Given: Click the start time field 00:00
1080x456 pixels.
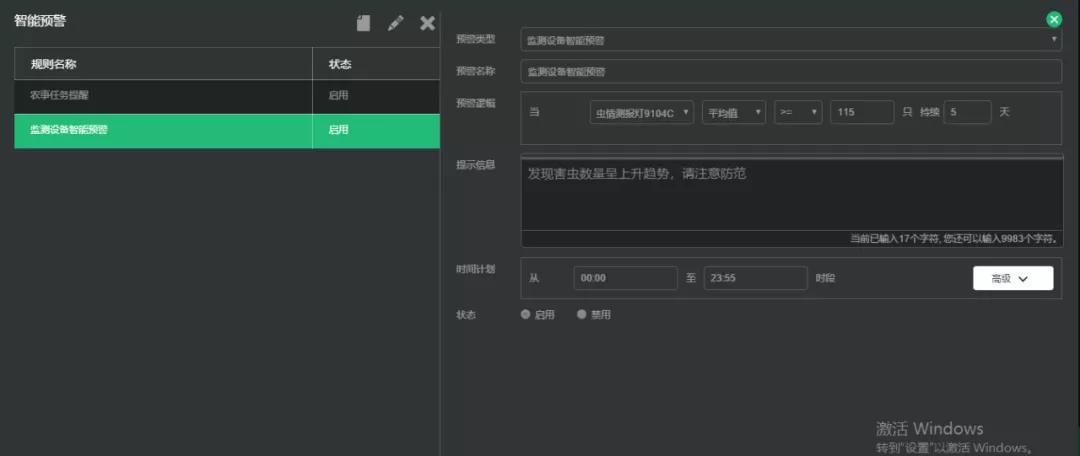Looking at the screenshot, I should pos(625,278).
